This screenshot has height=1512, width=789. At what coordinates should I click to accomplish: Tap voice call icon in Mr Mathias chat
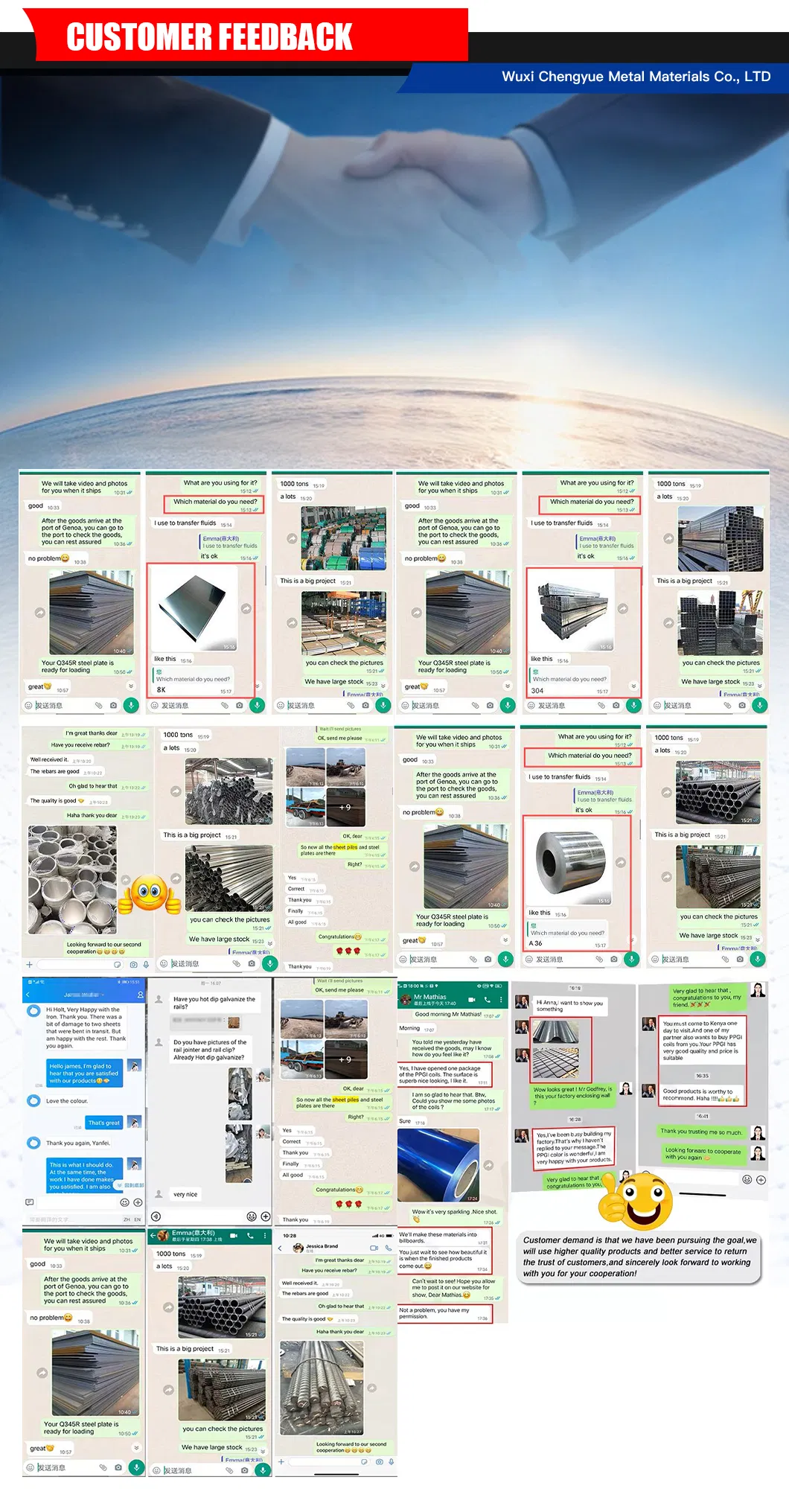tap(488, 999)
